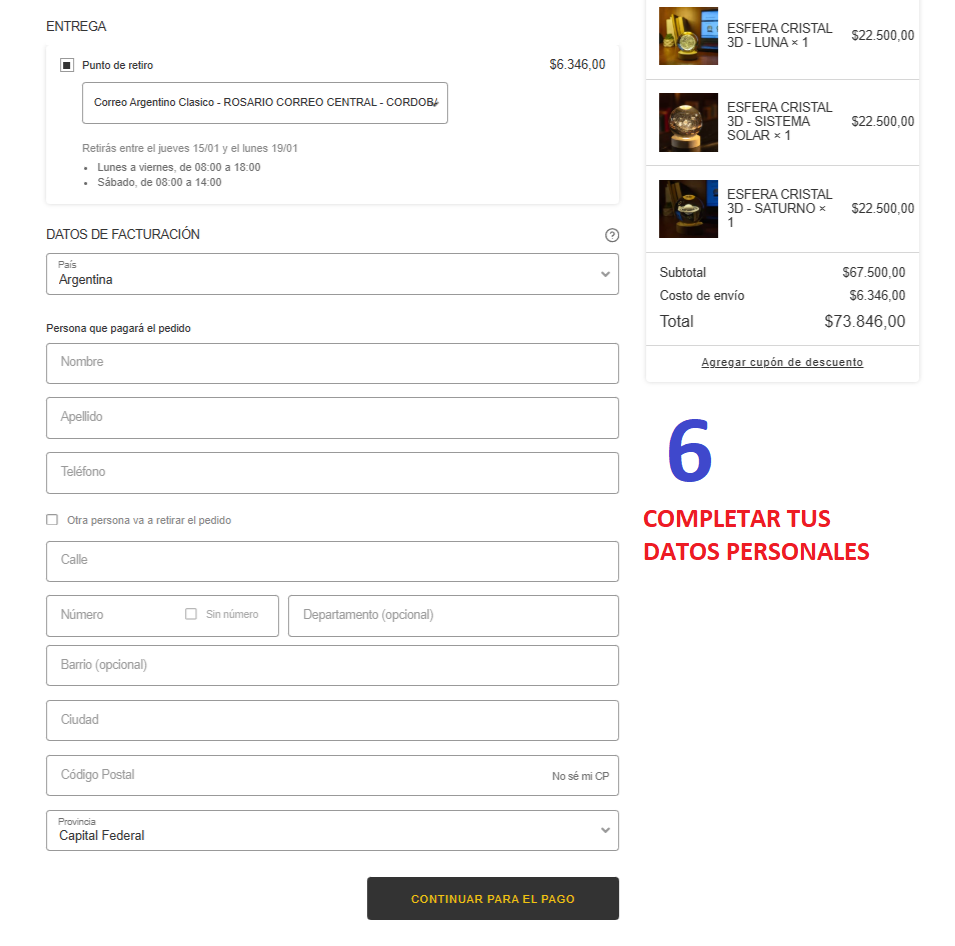
Task: Click the Saturno sphere product thumbnail
Action: pyautogui.click(x=688, y=208)
